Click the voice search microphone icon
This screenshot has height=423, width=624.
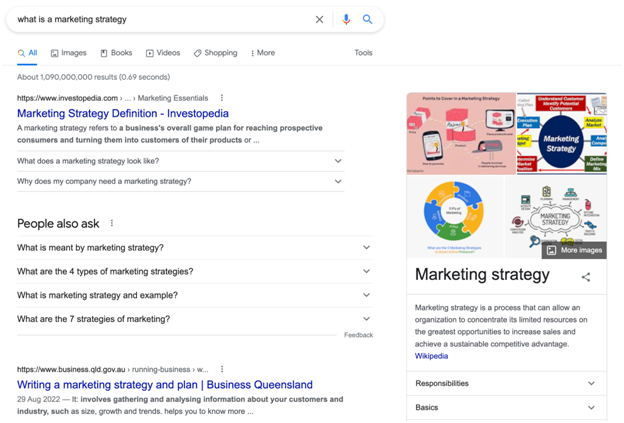click(x=346, y=19)
